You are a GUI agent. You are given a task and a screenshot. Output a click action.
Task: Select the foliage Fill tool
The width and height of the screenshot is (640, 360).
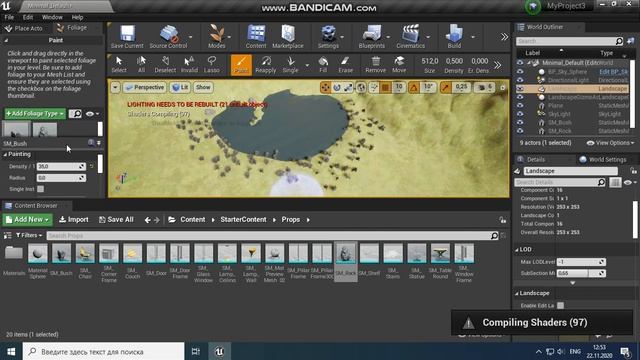click(x=323, y=64)
